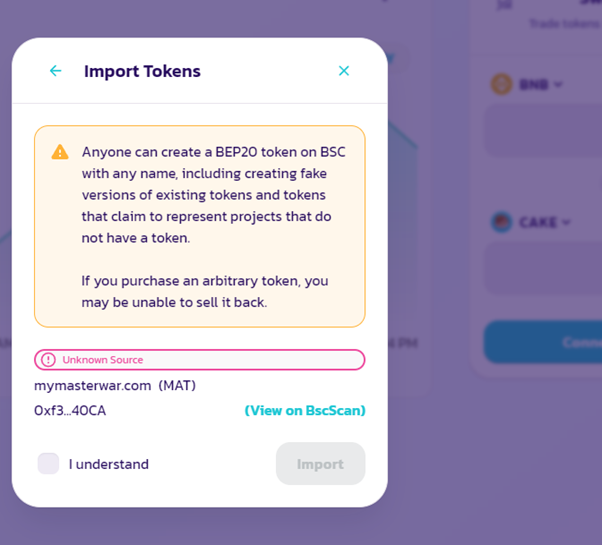
Task: Click the "I understand" label text
Action: 109,464
